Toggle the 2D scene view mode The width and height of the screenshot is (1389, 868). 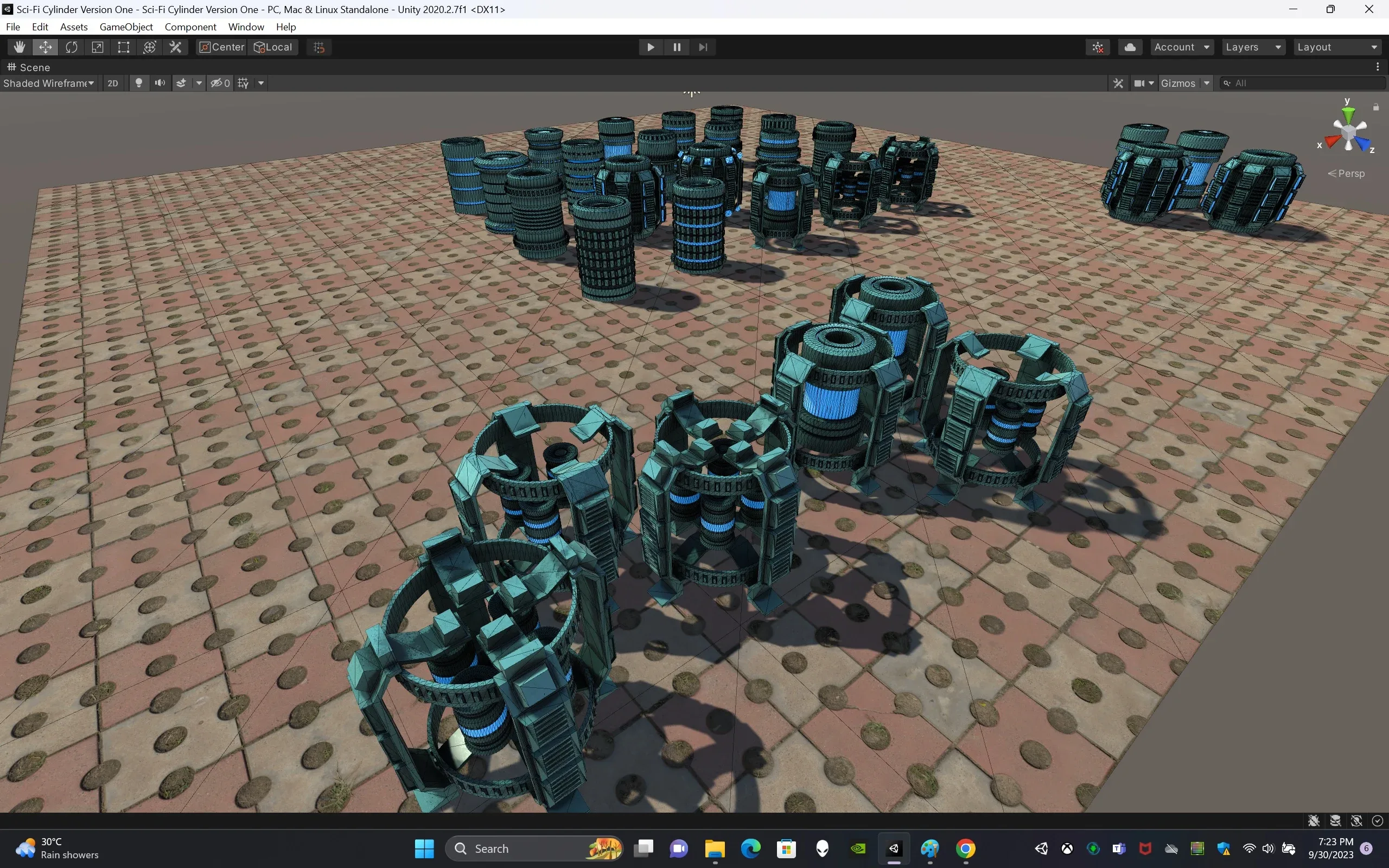click(x=112, y=82)
